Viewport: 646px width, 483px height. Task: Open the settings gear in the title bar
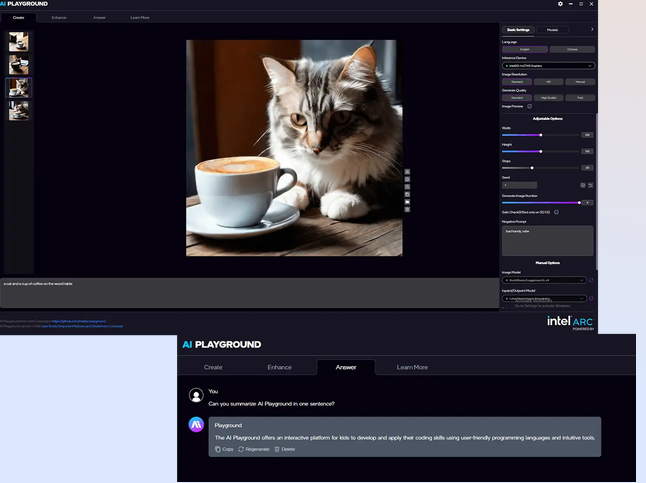pyautogui.click(x=560, y=4)
